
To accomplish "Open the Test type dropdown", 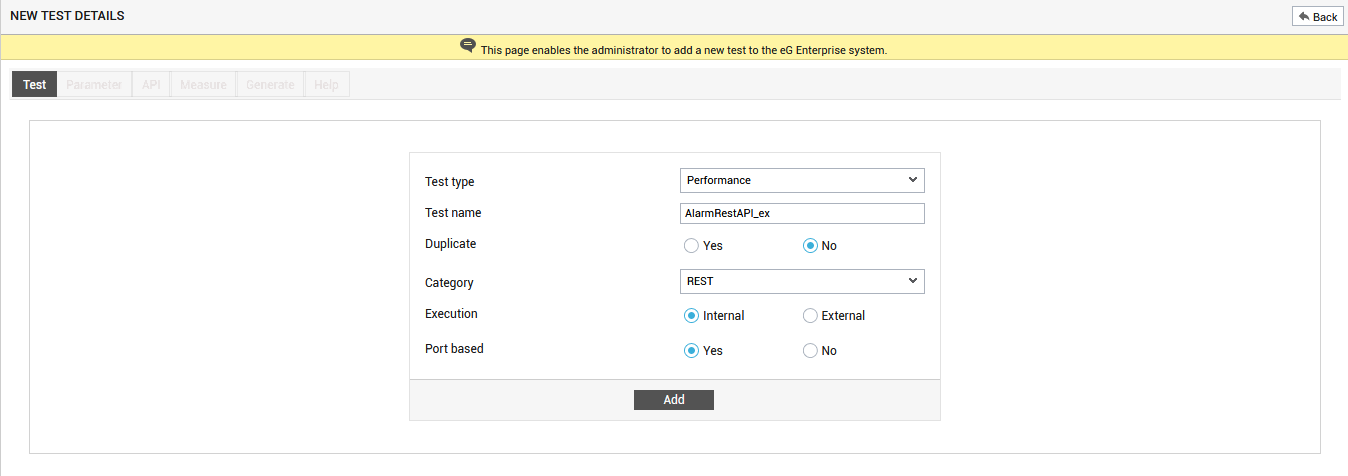I will click(802, 180).
